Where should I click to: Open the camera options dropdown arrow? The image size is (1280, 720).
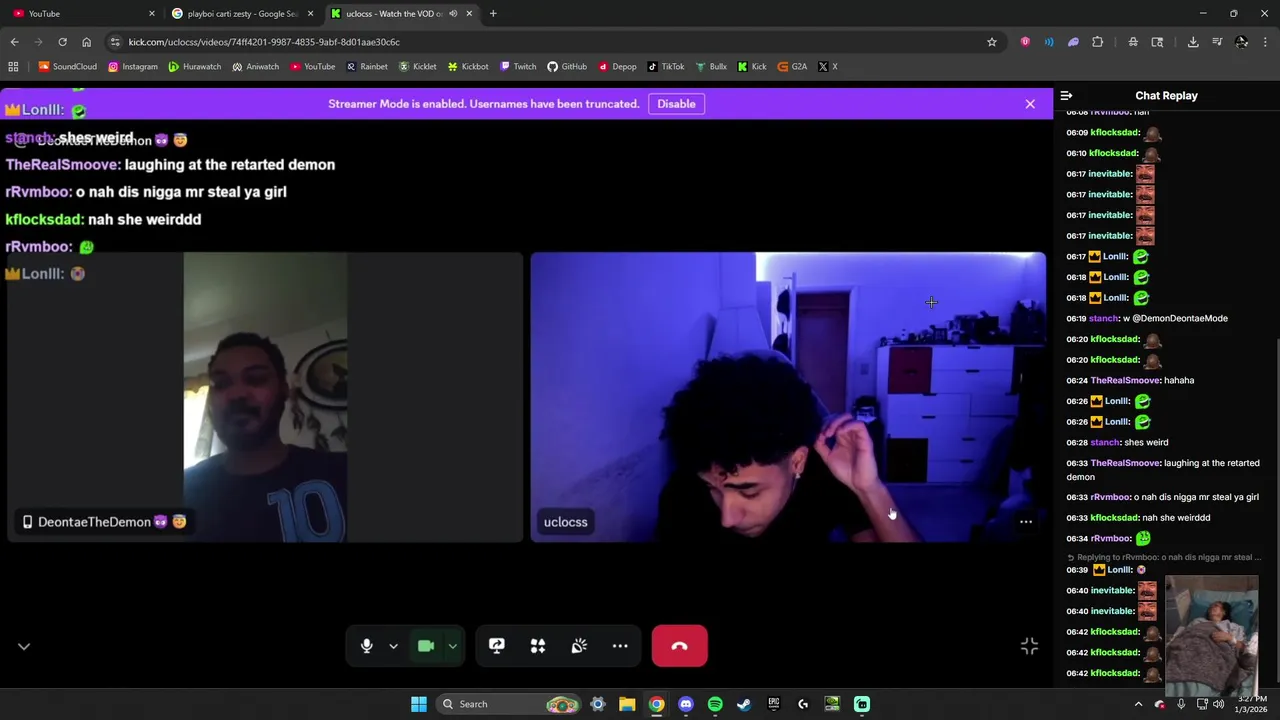[x=452, y=646]
